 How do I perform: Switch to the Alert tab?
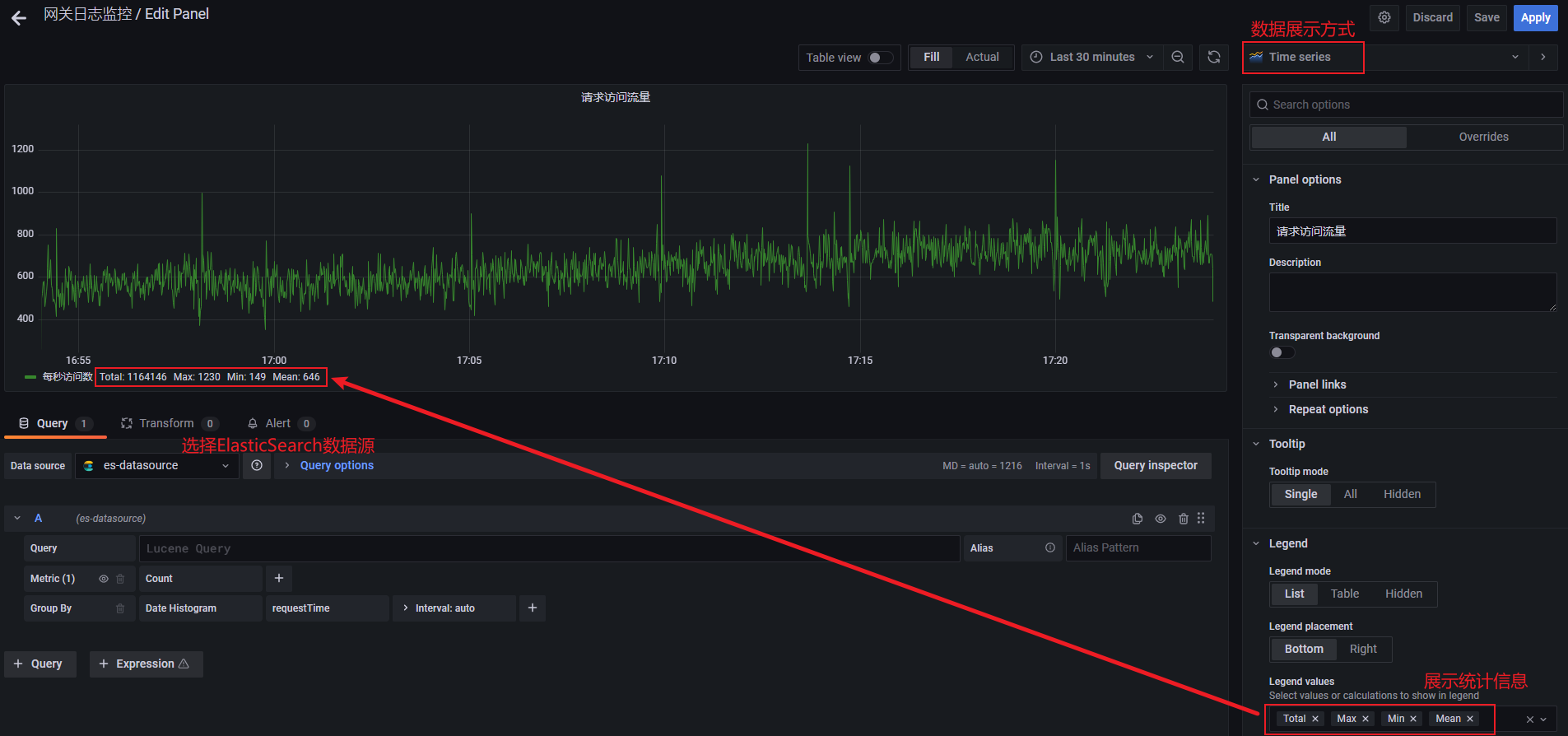point(281,423)
